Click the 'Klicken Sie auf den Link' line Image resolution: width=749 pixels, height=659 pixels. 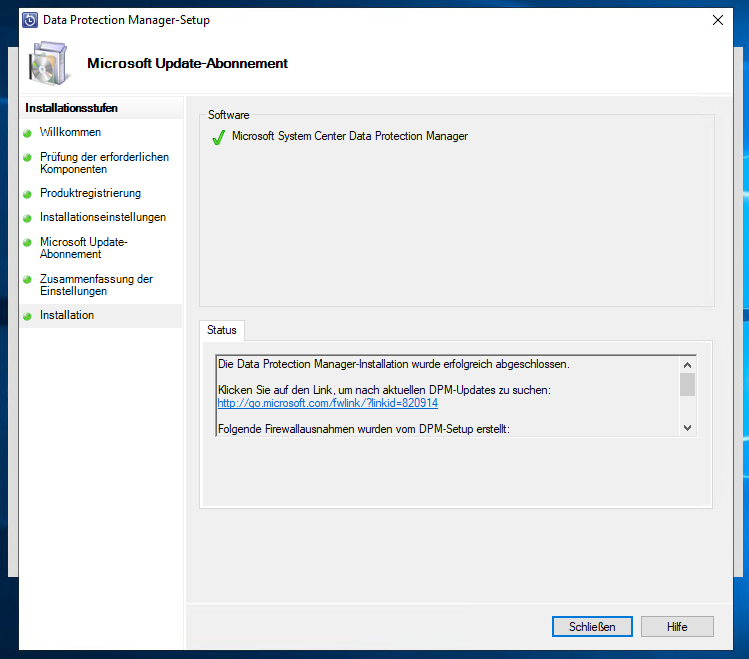coord(384,390)
